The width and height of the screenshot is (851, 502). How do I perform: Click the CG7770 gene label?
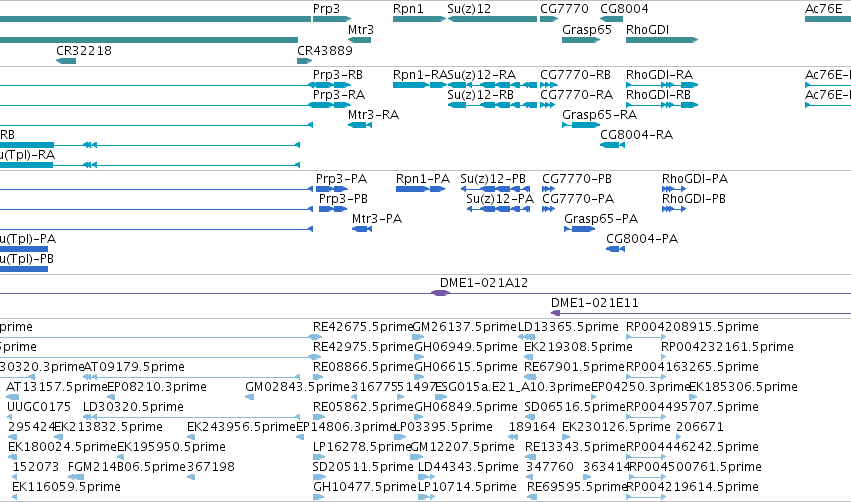tap(564, 9)
